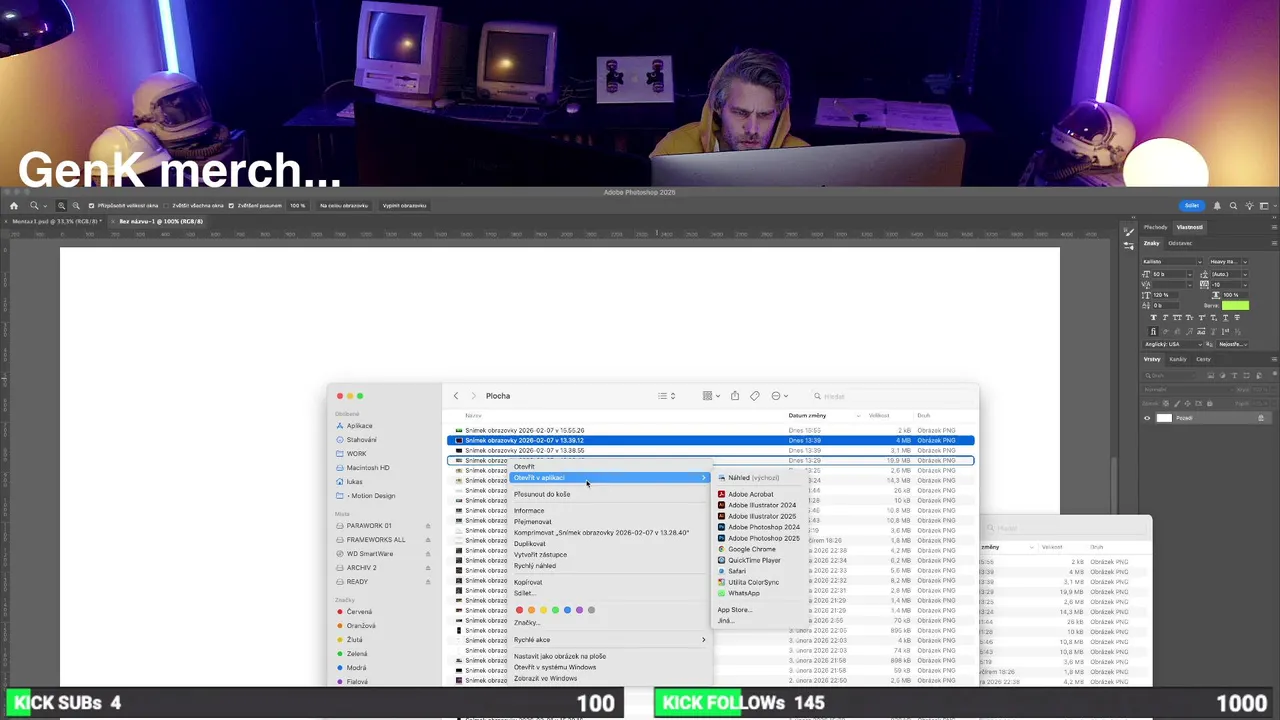Choose WhatsApp in submenu

[743, 593]
